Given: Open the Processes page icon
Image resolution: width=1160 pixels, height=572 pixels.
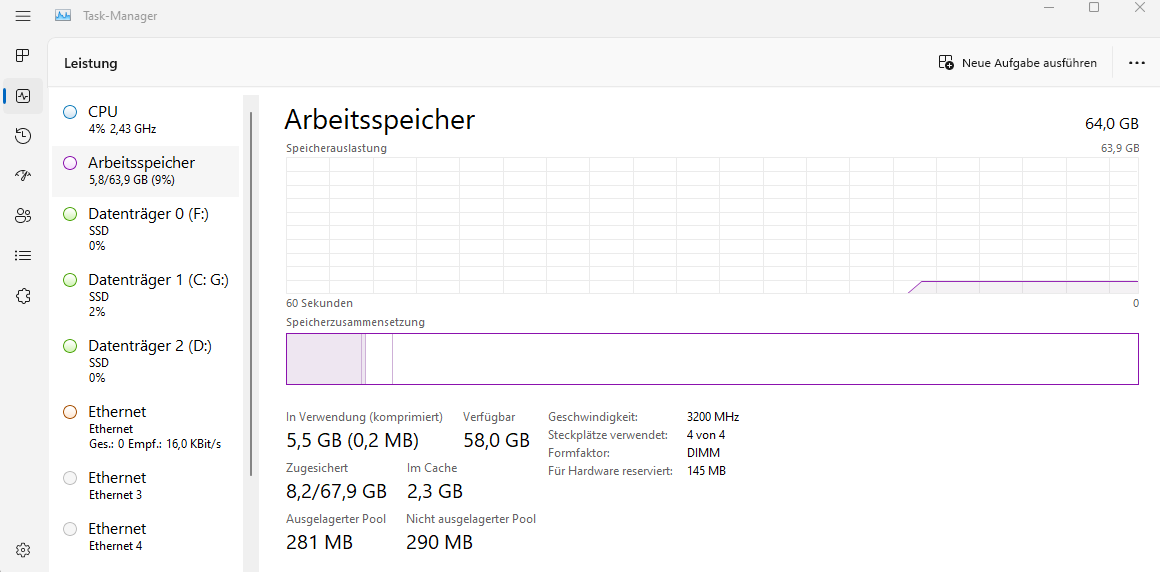Looking at the screenshot, I should point(23,55).
